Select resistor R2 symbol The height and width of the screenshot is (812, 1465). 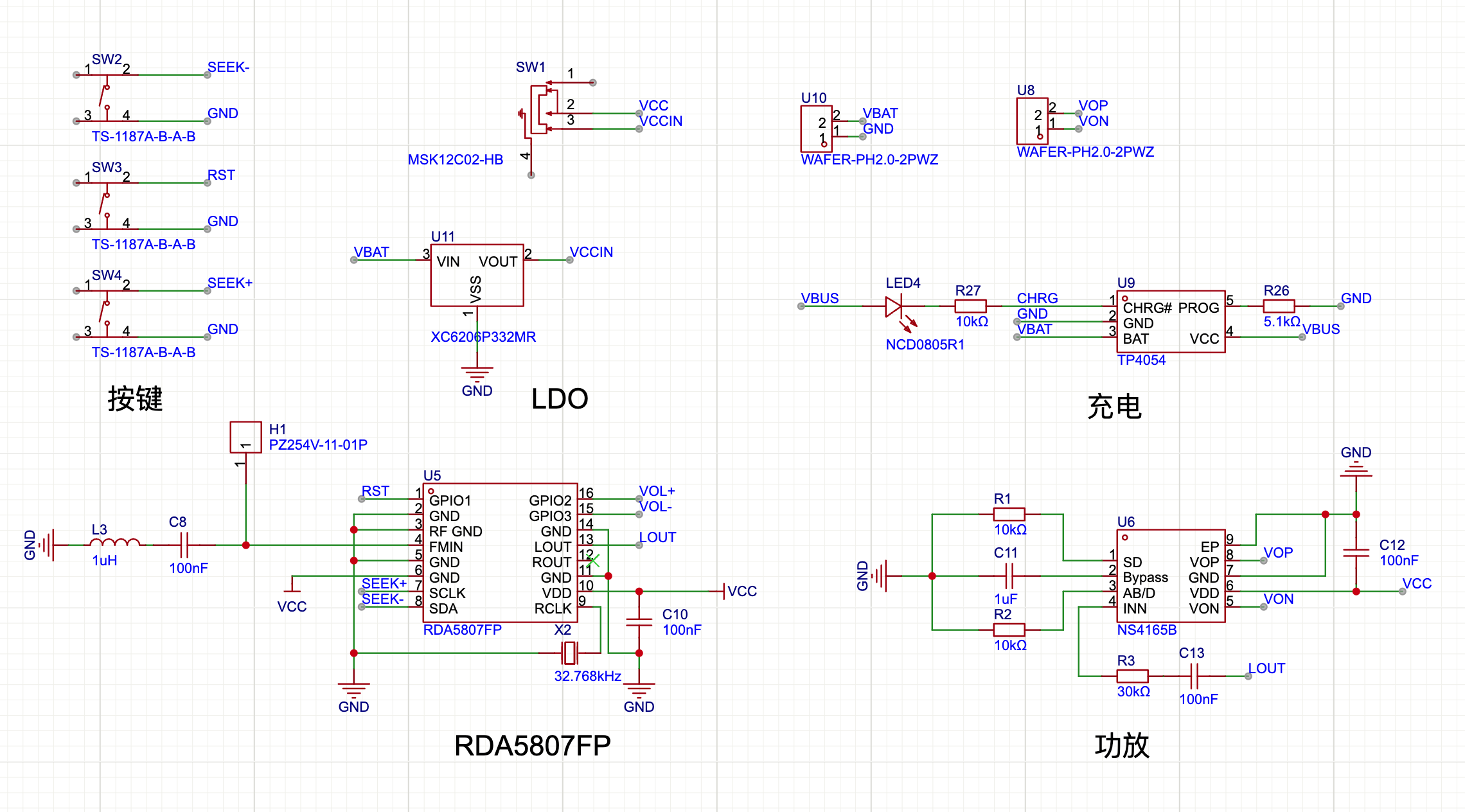(1009, 630)
